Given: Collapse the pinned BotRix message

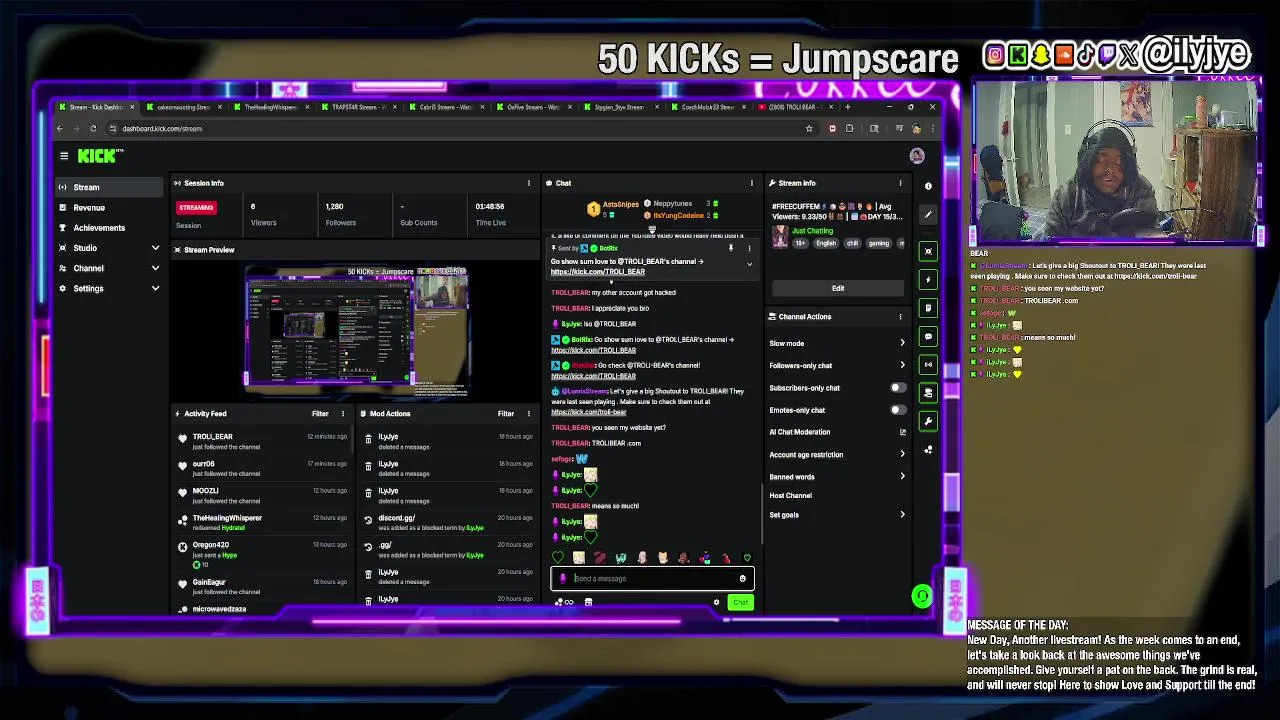Looking at the screenshot, I should pyautogui.click(x=749, y=264).
